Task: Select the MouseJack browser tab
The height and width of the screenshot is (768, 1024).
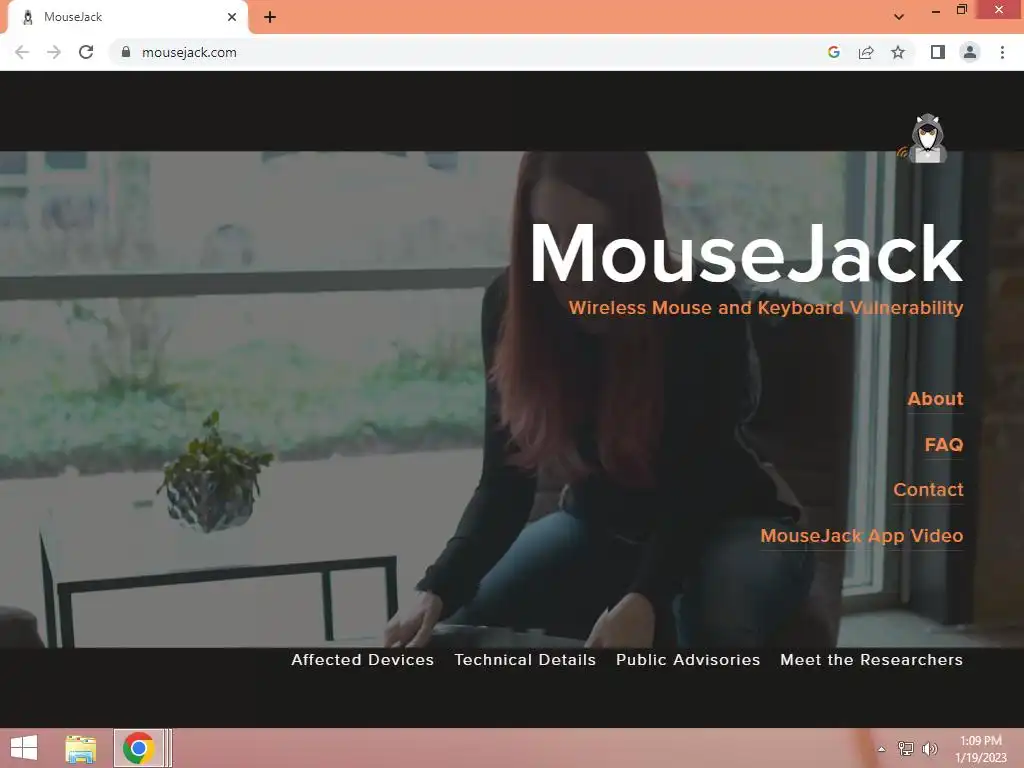Action: coord(127,18)
